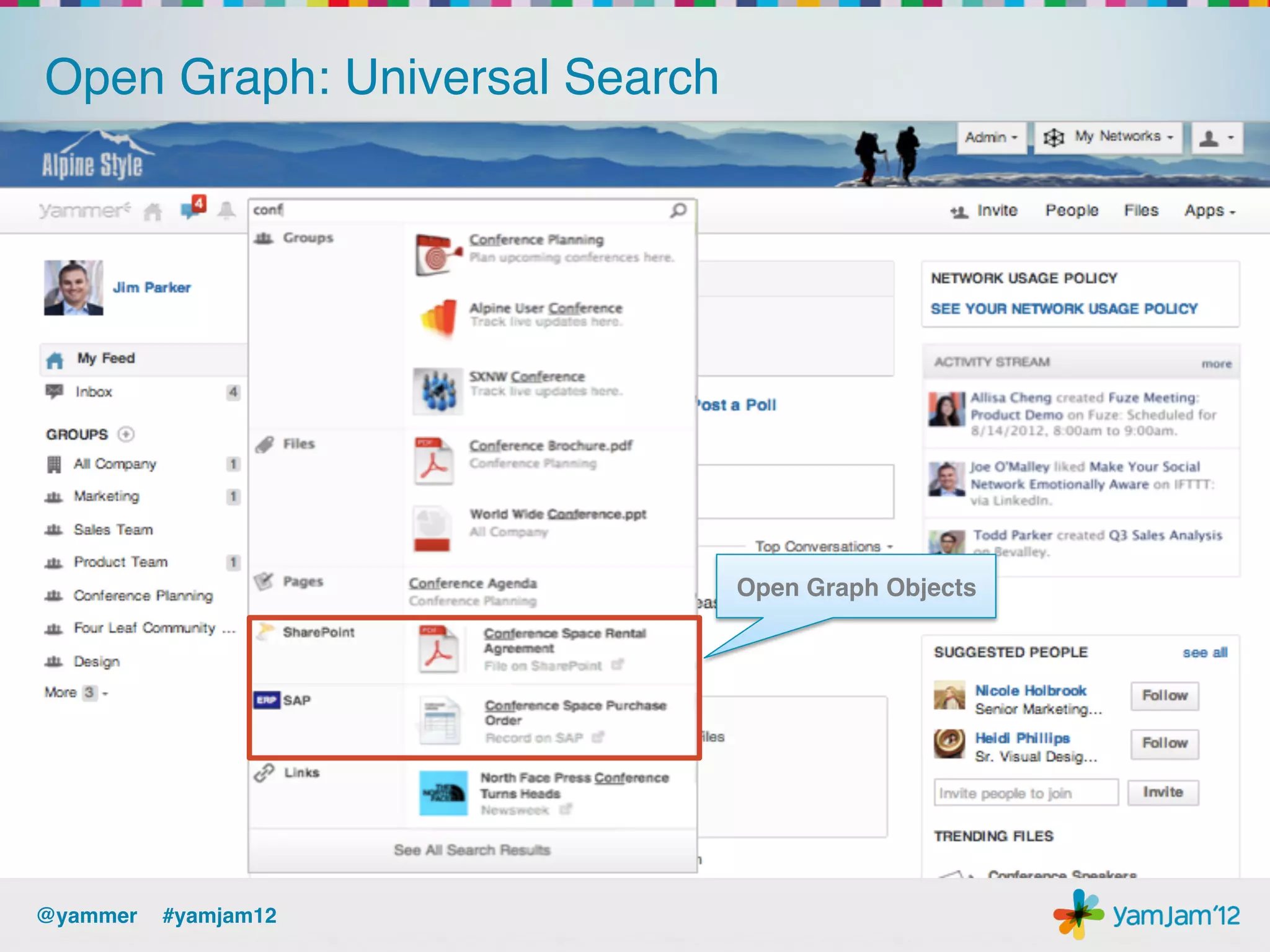The image size is (1270, 952).
Task: Click the Invite people to join field
Action: pyautogui.click(x=1026, y=793)
